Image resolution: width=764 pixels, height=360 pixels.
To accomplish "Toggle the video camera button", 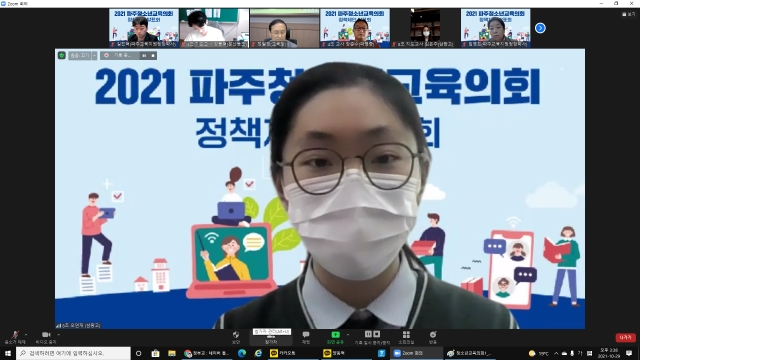I will (x=46, y=337).
